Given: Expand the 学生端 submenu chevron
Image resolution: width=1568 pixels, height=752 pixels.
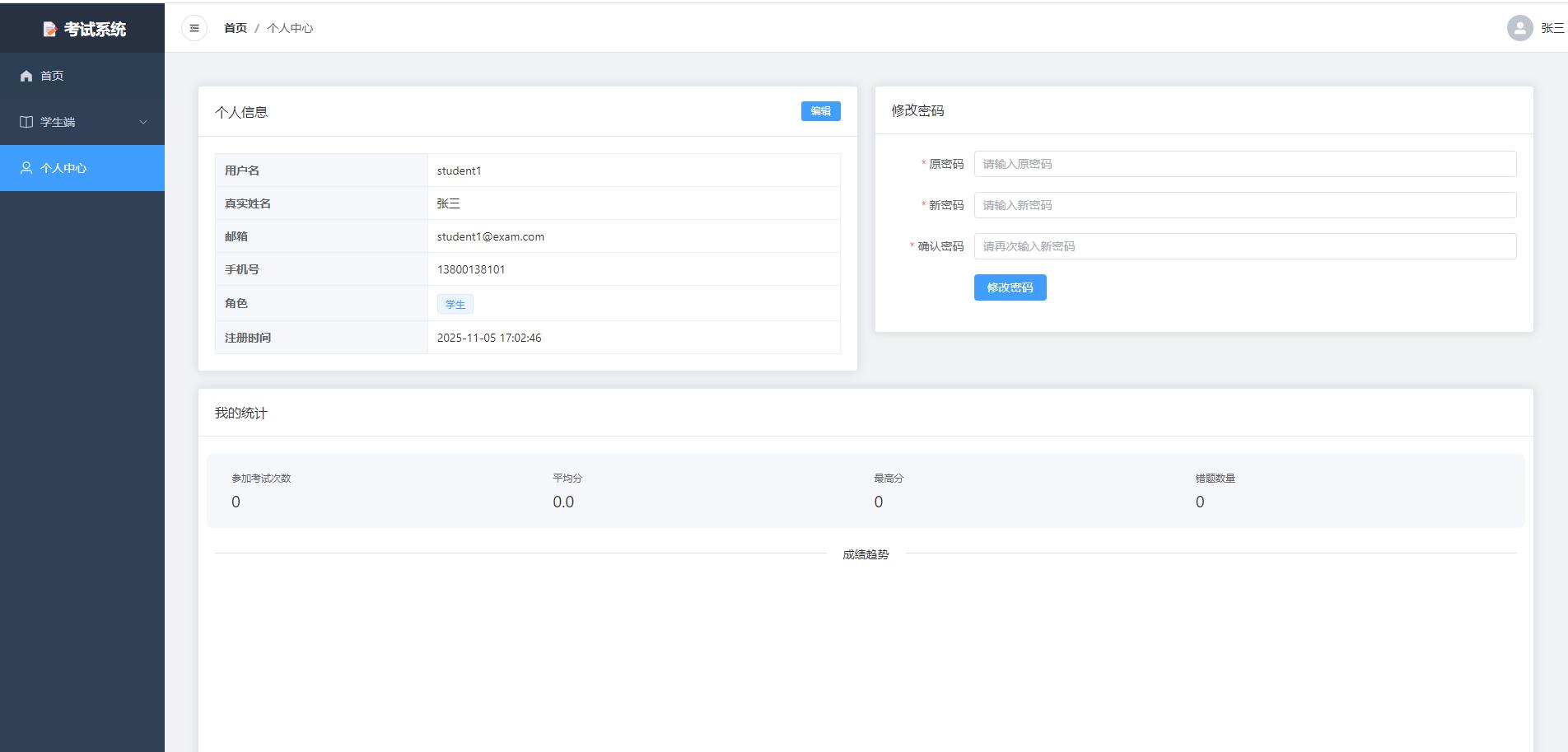Looking at the screenshot, I should tap(143, 122).
